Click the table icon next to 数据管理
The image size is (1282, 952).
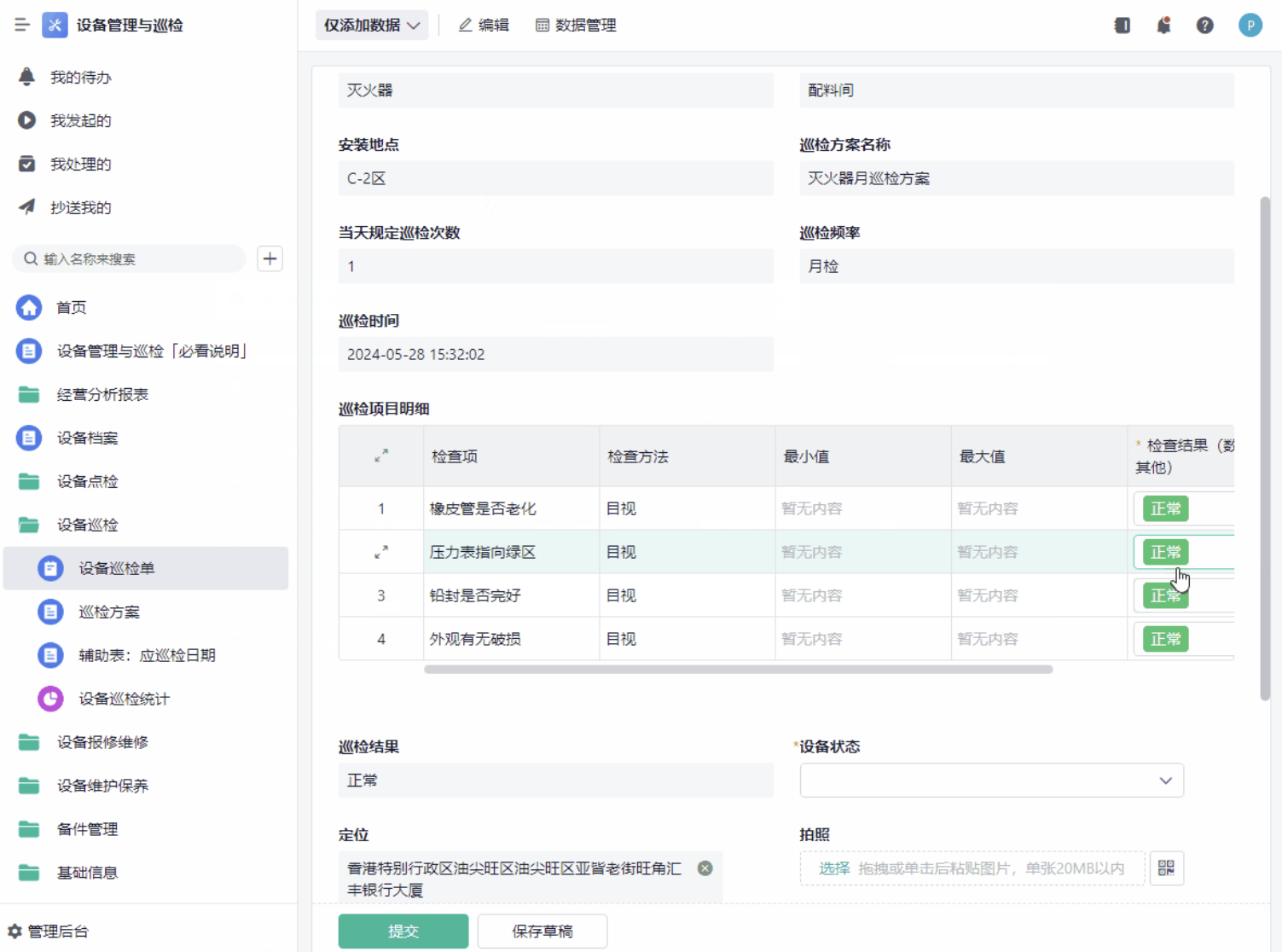[542, 26]
